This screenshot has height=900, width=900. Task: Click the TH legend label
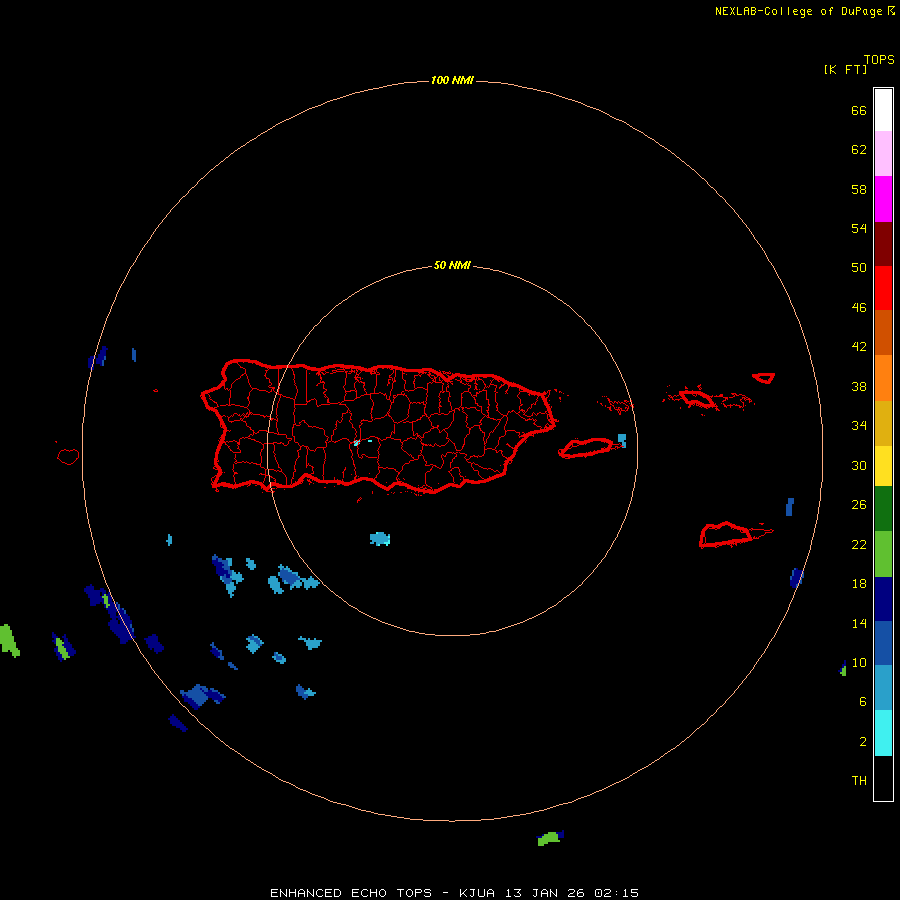point(859,781)
